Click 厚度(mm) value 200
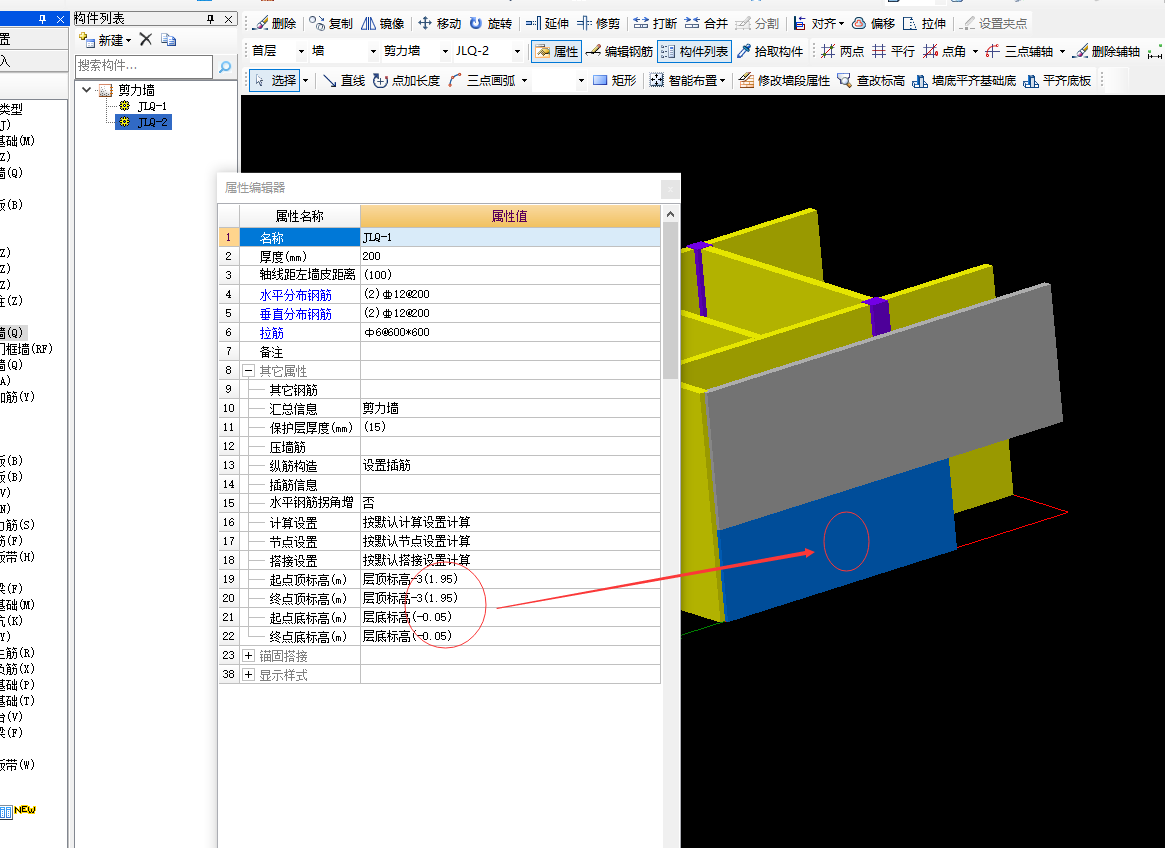Image resolution: width=1165 pixels, height=848 pixels. coord(510,256)
